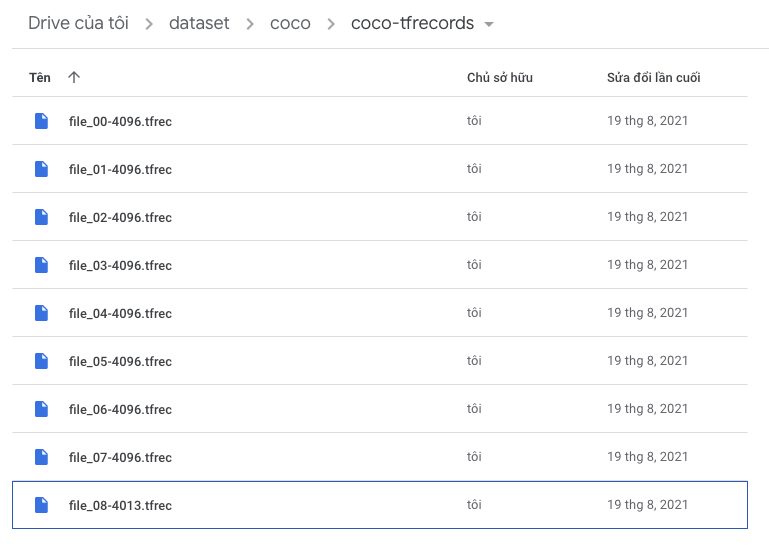This screenshot has height=558, width=769.
Task: Navigate to the dataset breadcrumb folder
Action: pyautogui.click(x=199, y=23)
